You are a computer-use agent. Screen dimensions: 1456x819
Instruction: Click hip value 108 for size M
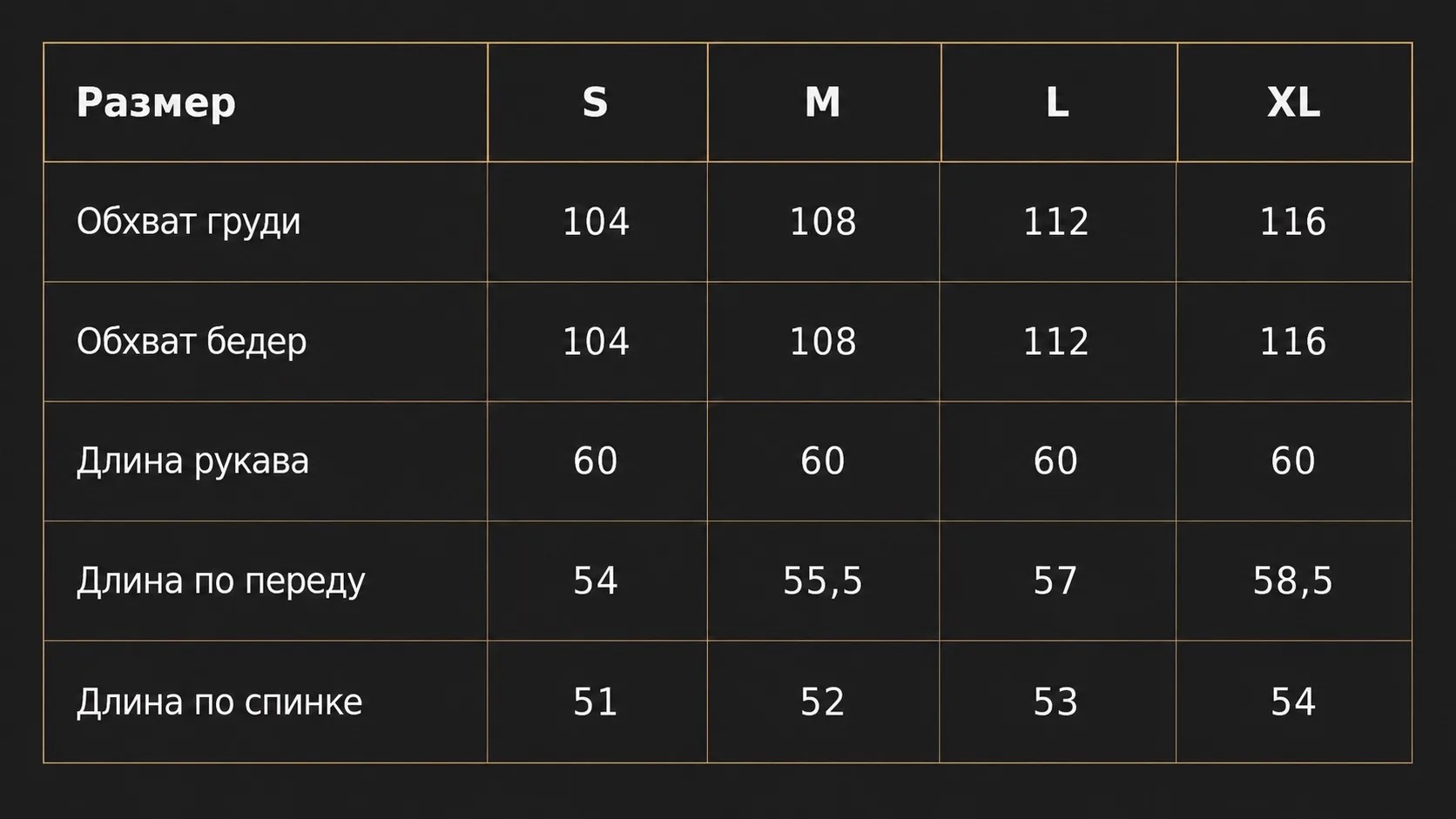pos(823,341)
